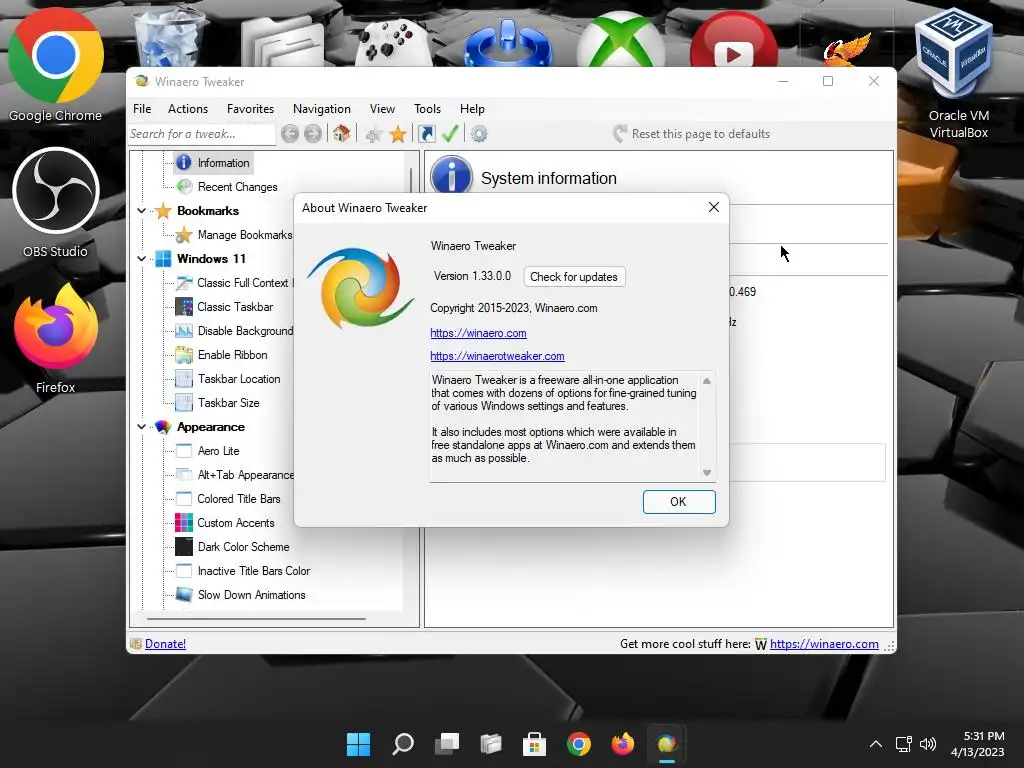Click description scroll up arrow in About dialog
Screen dimensions: 1024x768
707,381
